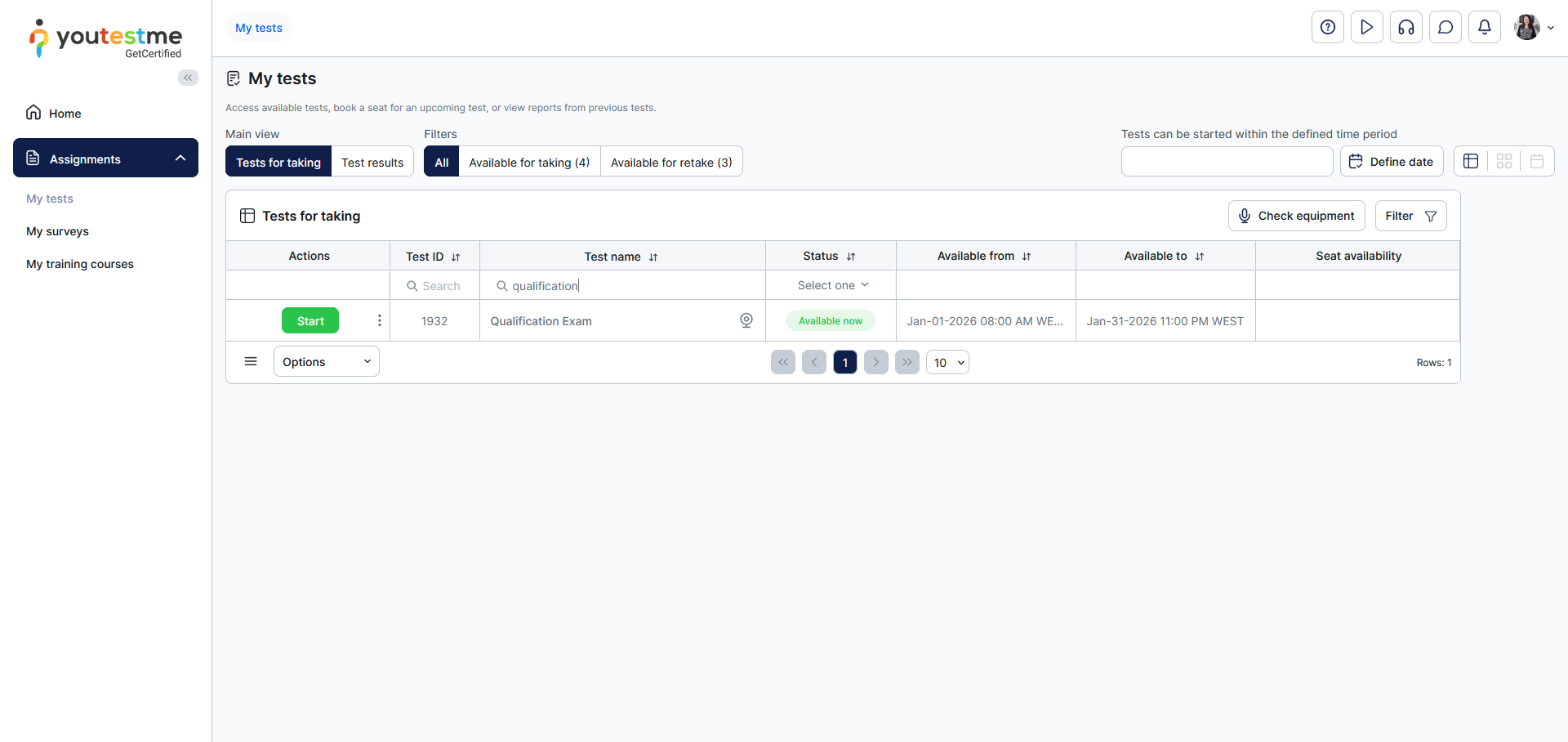Open the chat messages icon

click(1445, 27)
